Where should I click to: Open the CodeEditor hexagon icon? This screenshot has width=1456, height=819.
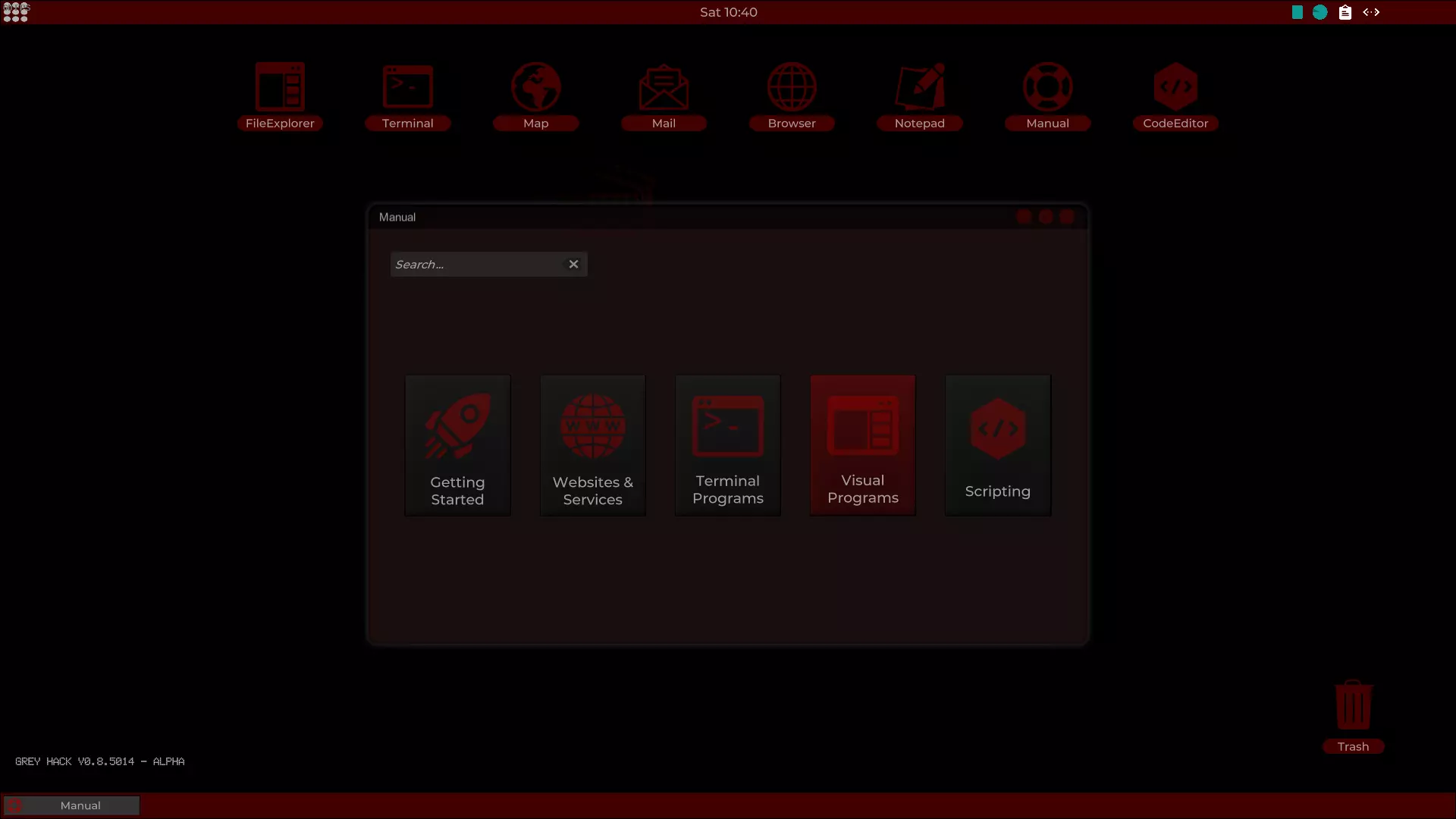(1175, 88)
